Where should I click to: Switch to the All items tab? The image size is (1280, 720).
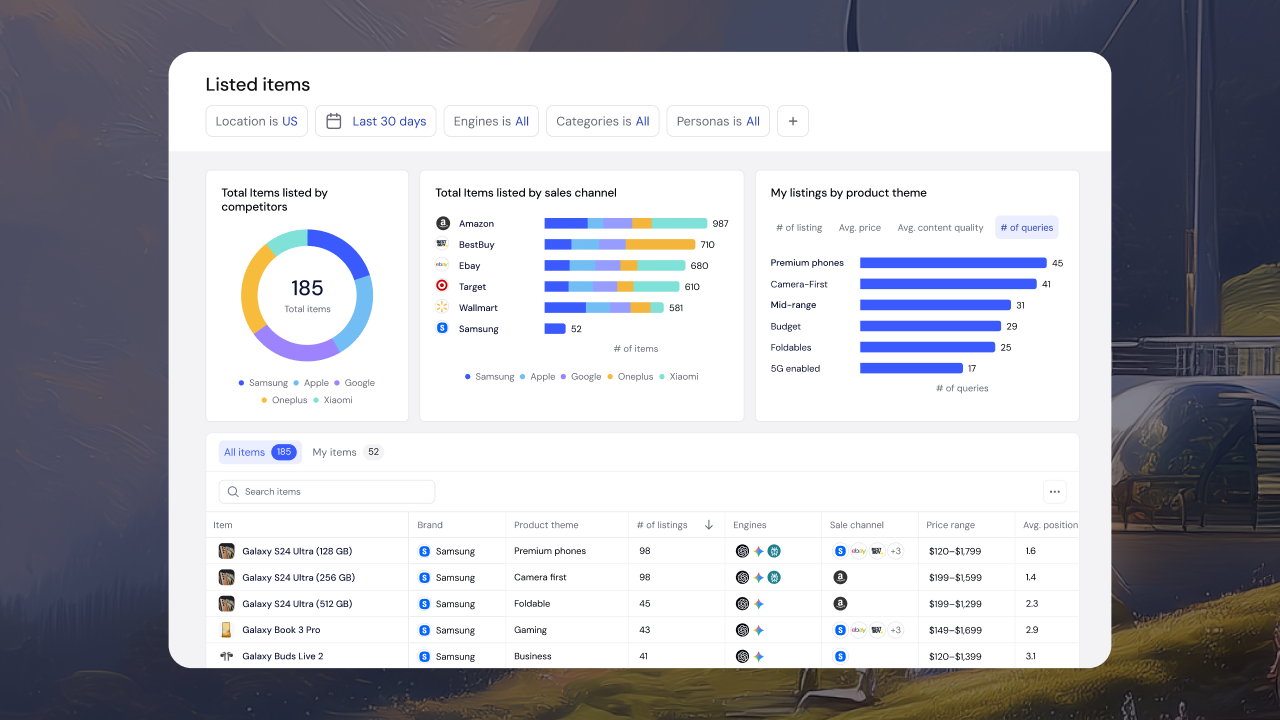(260, 452)
